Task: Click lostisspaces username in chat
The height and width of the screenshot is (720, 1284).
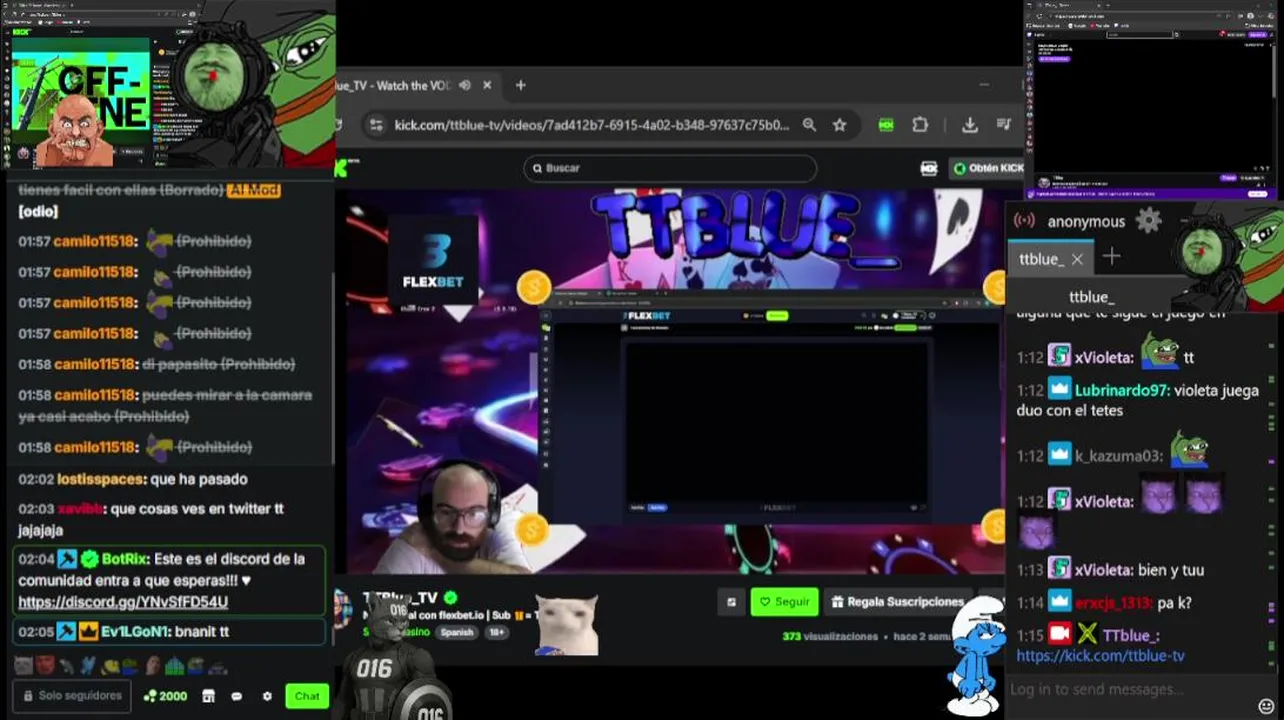Action: click(x=101, y=479)
